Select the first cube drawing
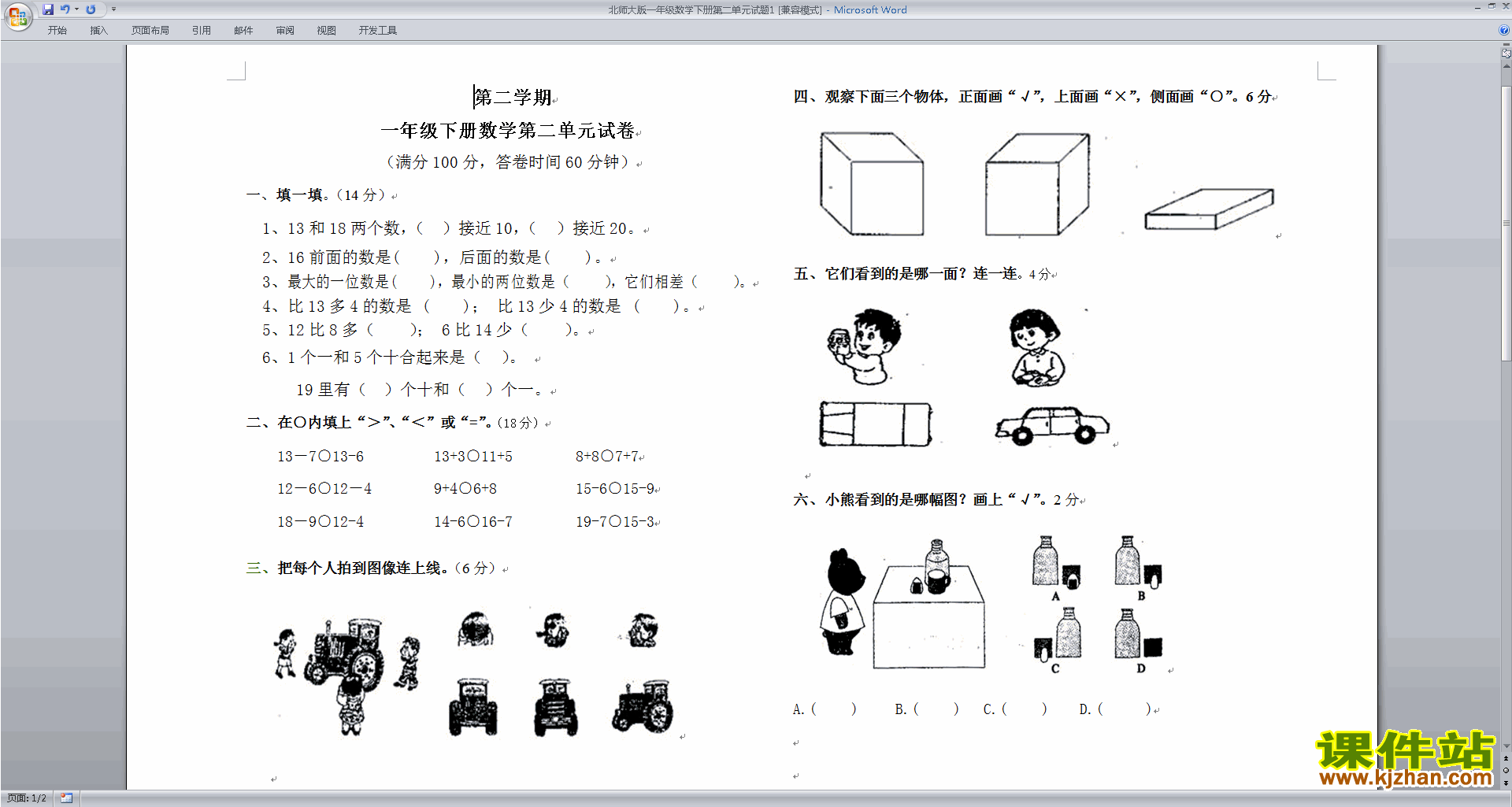Image resolution: width=1512 pixels, height=807 pixels. pos(872,183)
